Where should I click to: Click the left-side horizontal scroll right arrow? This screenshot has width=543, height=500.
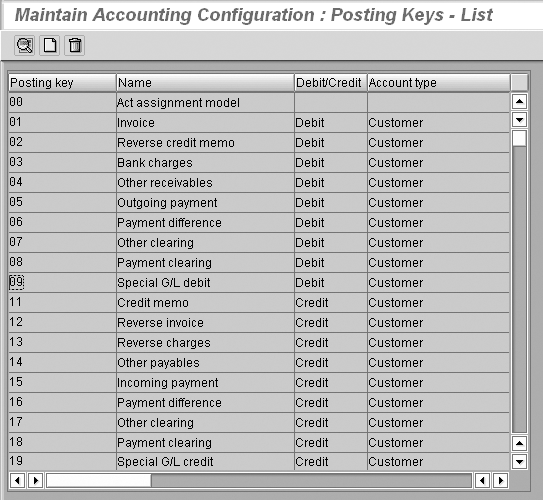[x=35, y=480]
